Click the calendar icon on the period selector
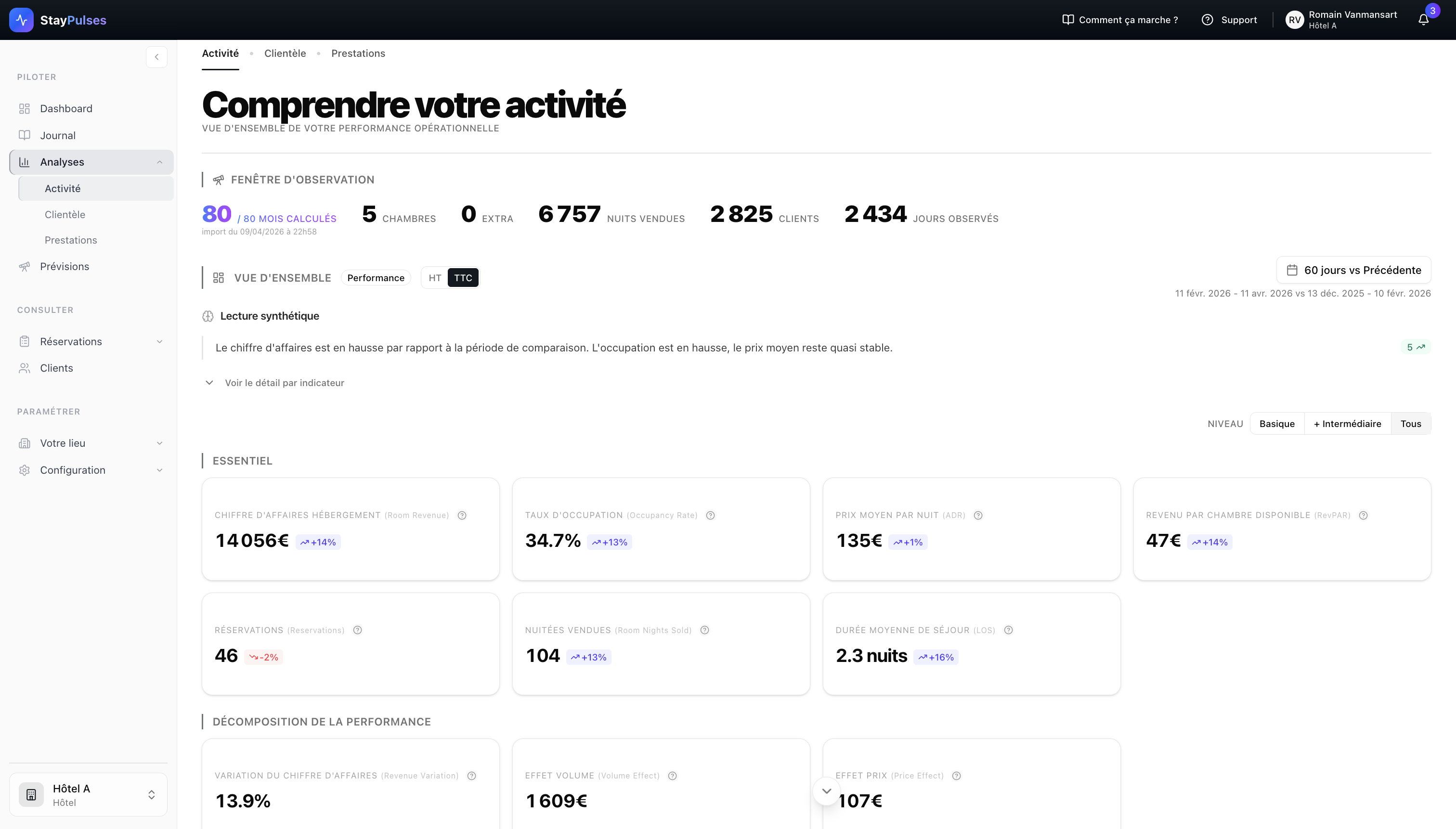 point(1293,271)
